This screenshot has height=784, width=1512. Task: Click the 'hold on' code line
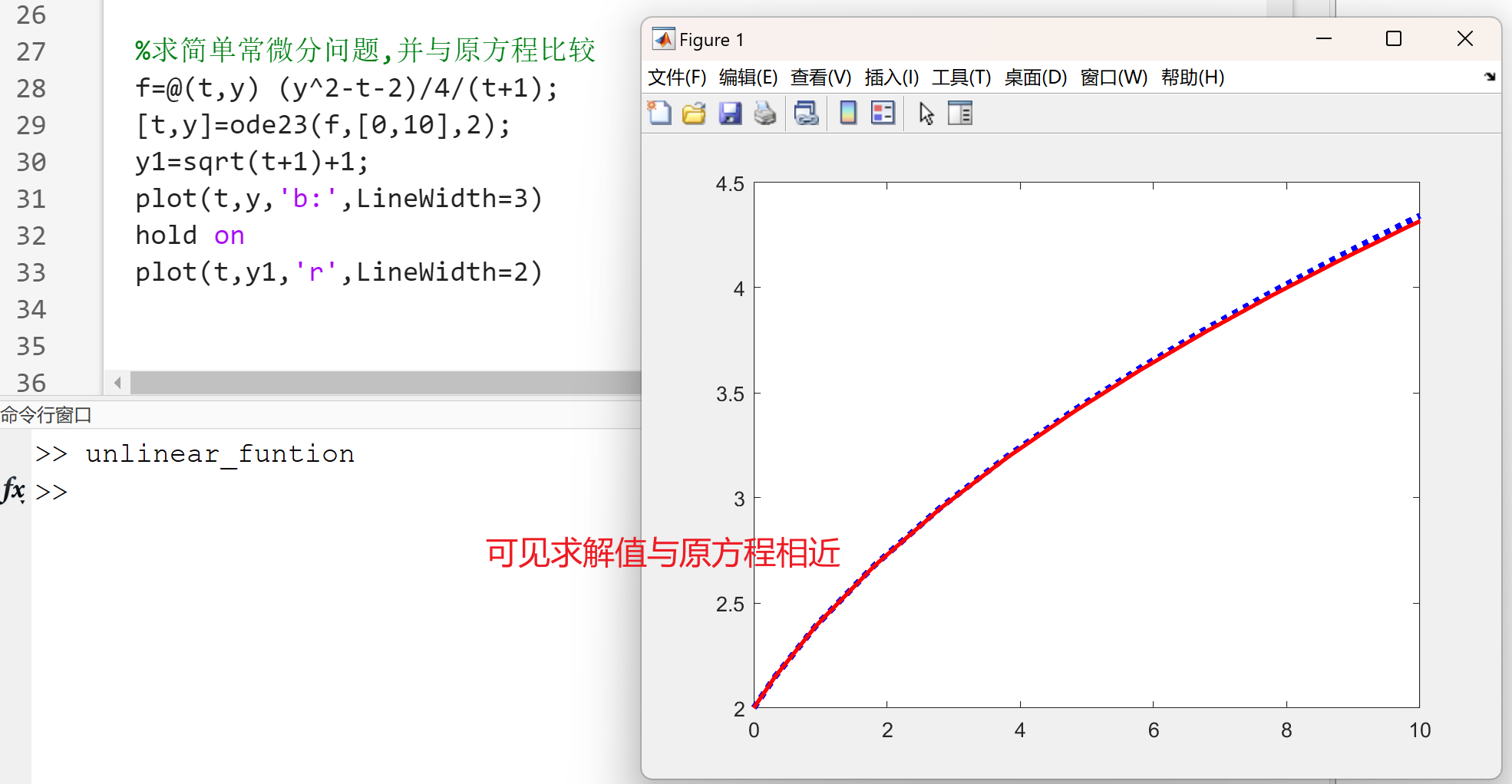click(190, 236)
